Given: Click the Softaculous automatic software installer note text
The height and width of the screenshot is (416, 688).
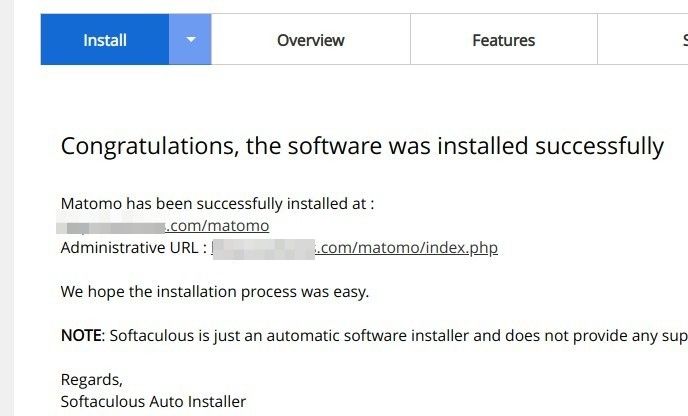Looking at the screenshot, I should pos(398,336).
